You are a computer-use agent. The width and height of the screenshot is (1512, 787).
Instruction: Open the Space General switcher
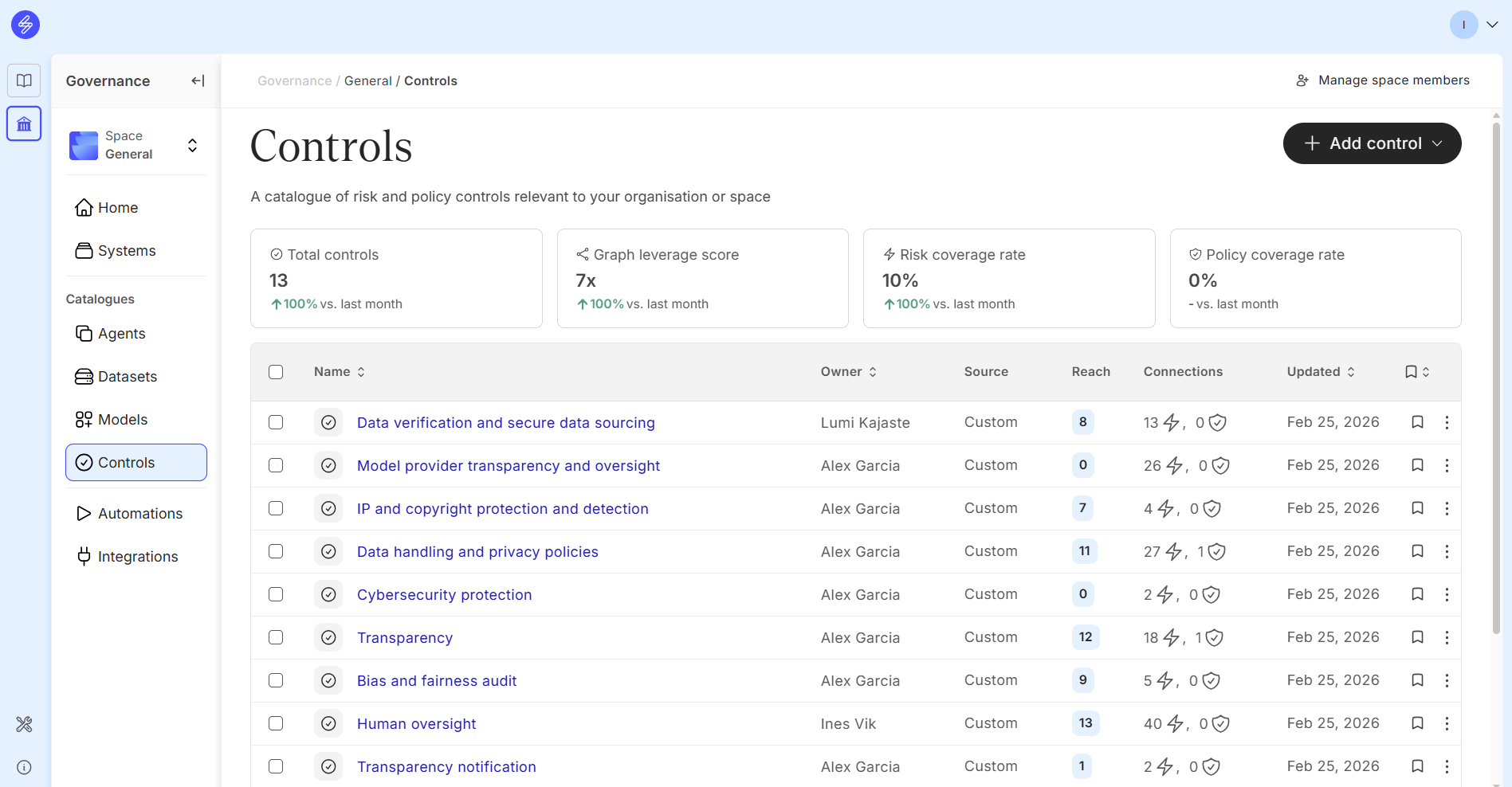point(135,145)
